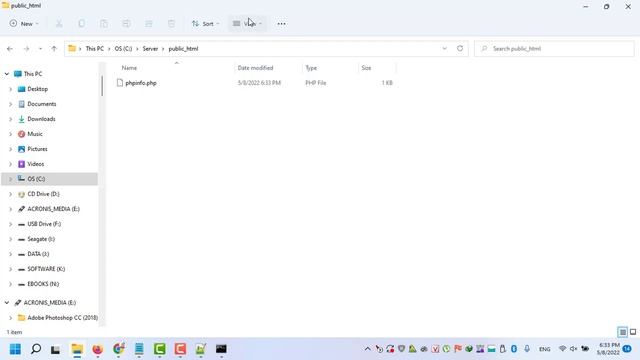Open Task View on taskbar

56,349
